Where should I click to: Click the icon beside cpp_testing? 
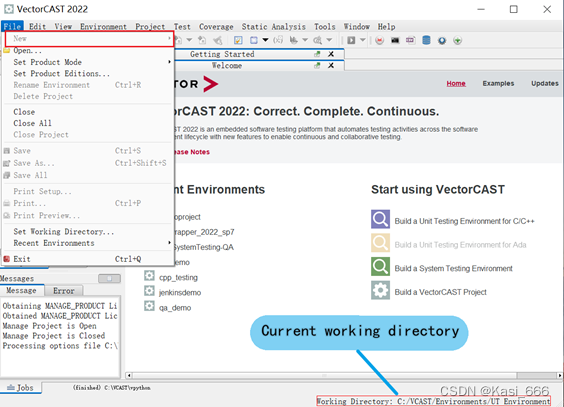[149, 276]
